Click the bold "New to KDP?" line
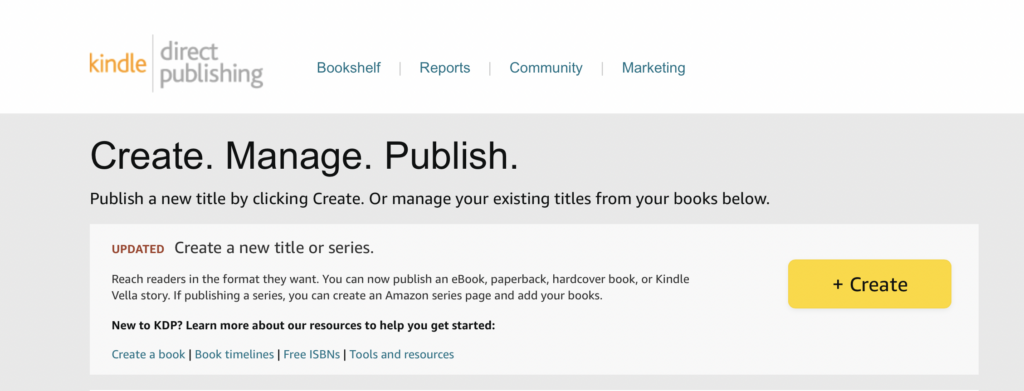Viewport: 1024px width, 391px height. 304,324
